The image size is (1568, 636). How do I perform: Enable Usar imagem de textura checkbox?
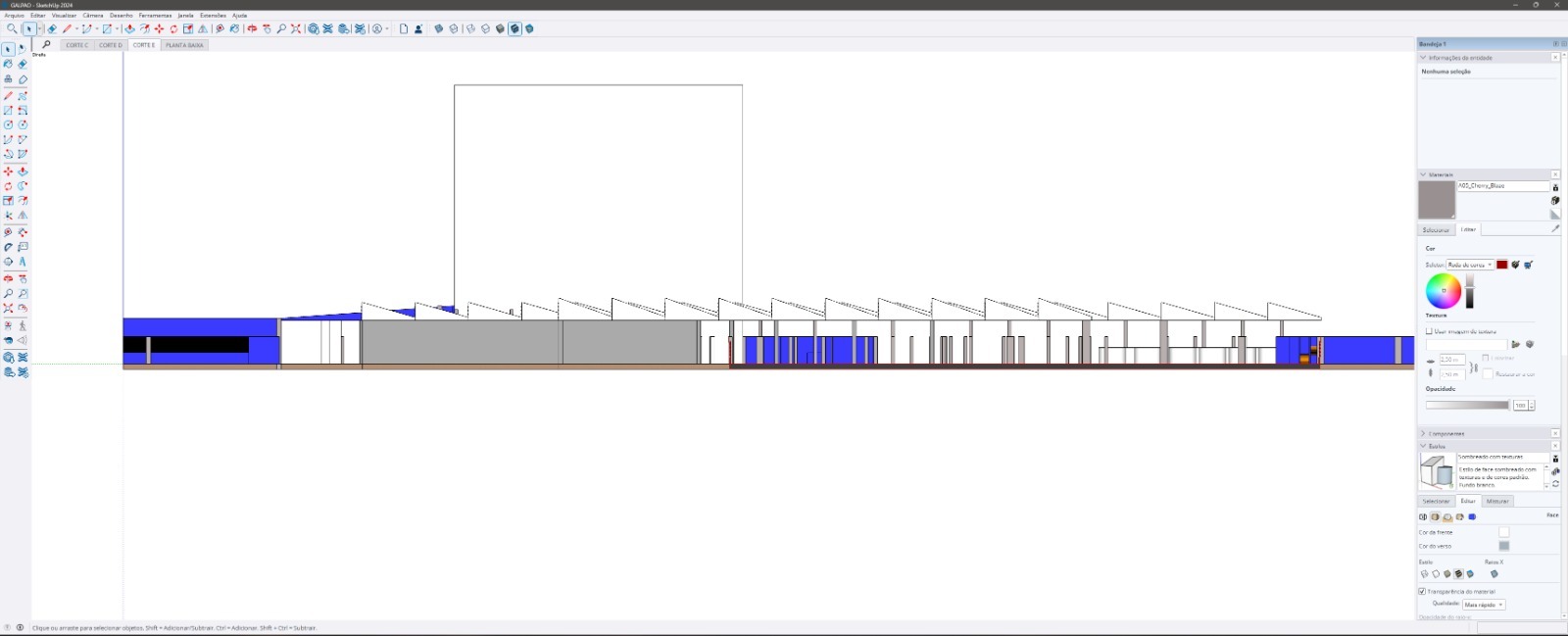click(x=1429, y=331)
